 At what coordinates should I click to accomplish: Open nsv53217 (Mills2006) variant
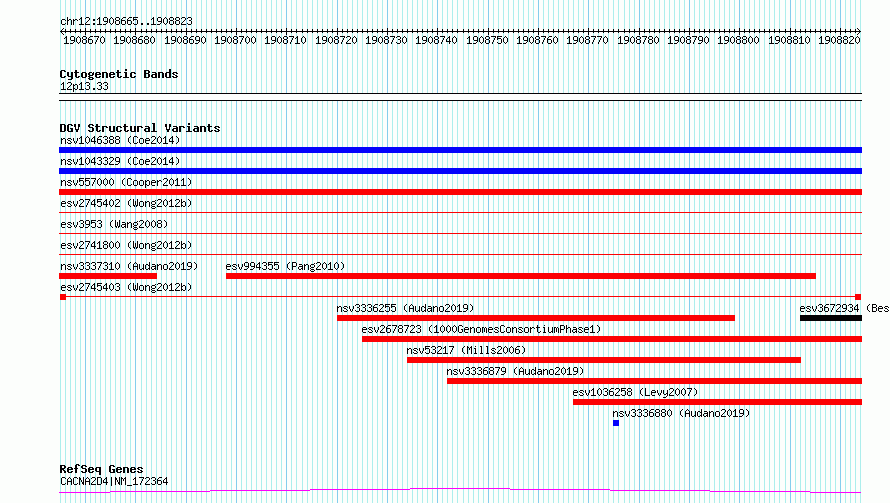[466, 350]
